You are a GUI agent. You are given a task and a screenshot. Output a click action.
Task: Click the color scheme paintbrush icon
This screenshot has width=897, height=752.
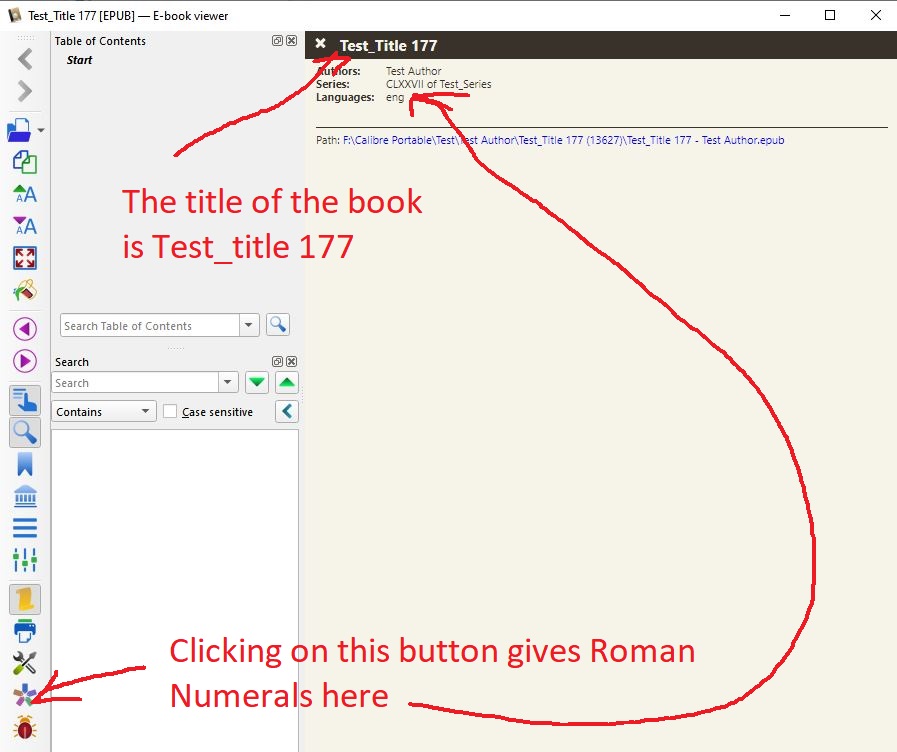click(x=25, y=291)
